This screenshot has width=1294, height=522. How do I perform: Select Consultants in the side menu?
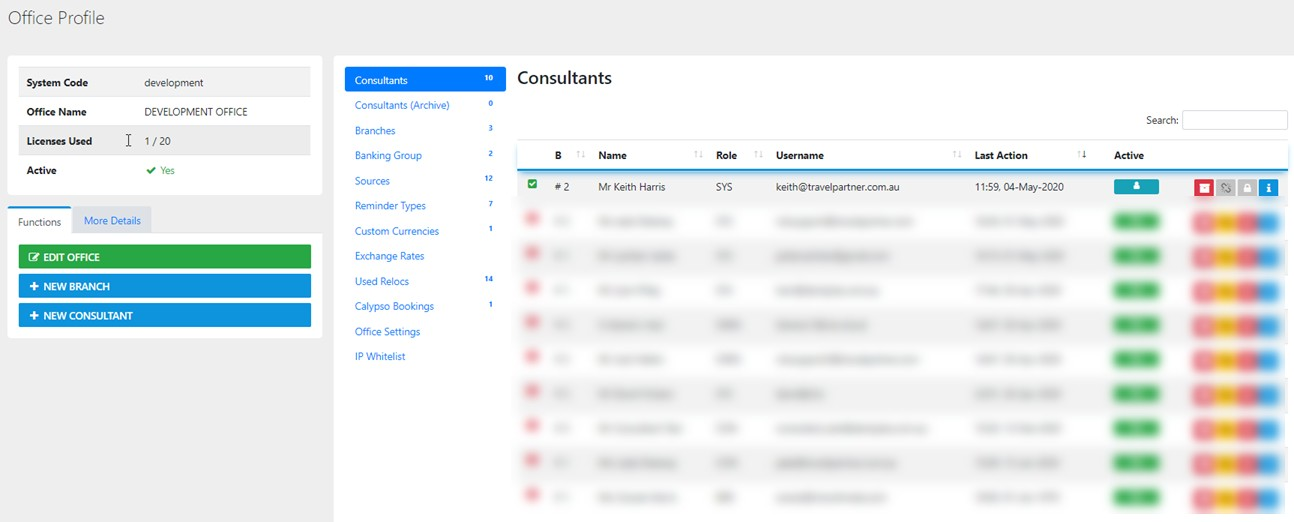pyautogui.click(x=425, y=80)
